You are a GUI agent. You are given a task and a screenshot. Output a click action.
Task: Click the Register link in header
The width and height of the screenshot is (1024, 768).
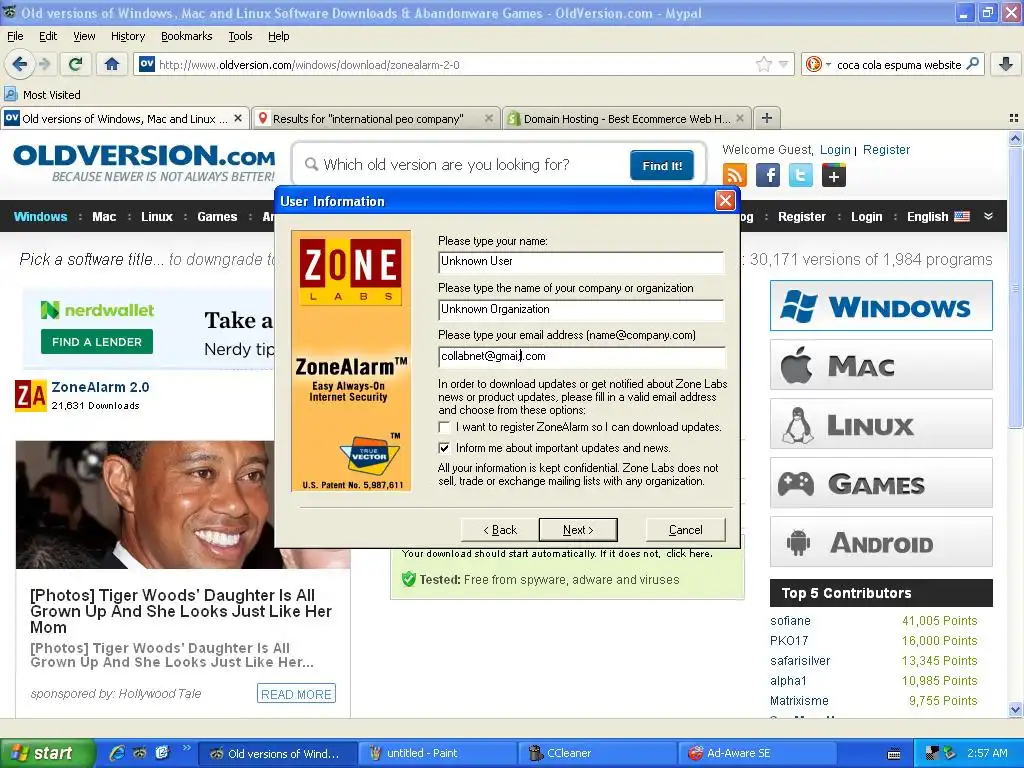pos(886,150)
